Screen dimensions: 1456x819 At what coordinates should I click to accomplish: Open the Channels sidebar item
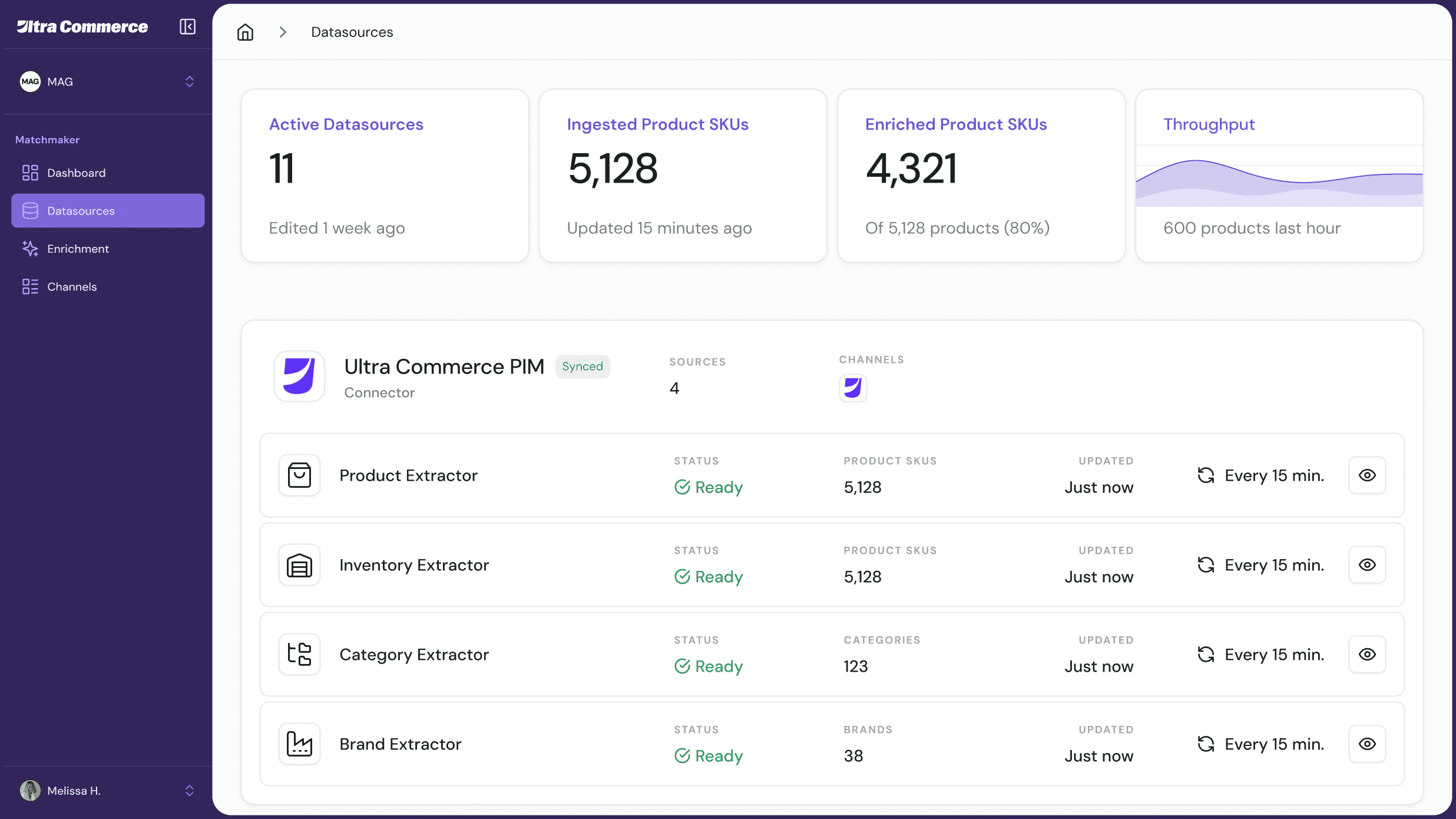(x=72, y=286)
